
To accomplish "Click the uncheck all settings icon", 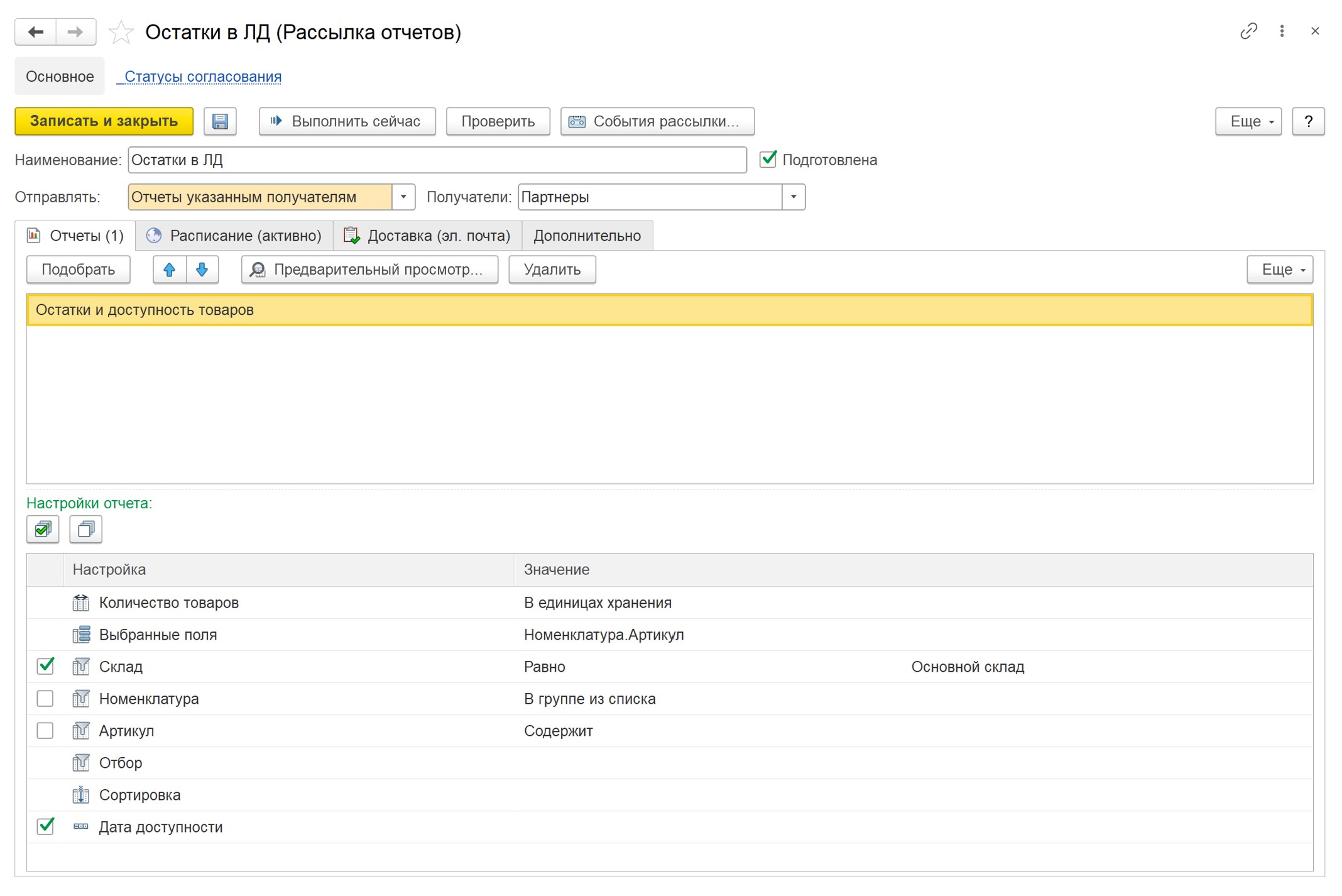I will coord(85,529).
